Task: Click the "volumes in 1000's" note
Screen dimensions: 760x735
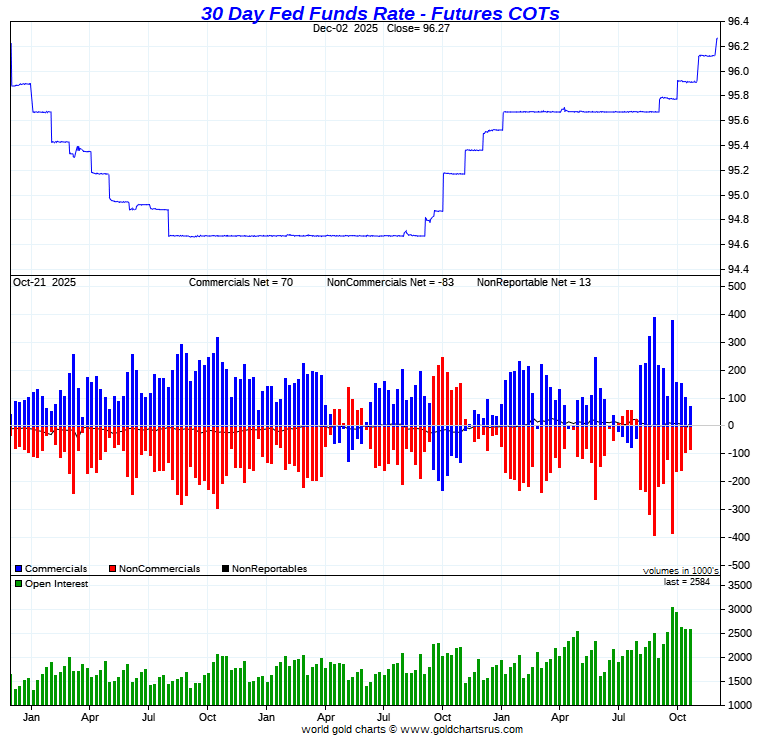Action: click(x=680, y=571)
